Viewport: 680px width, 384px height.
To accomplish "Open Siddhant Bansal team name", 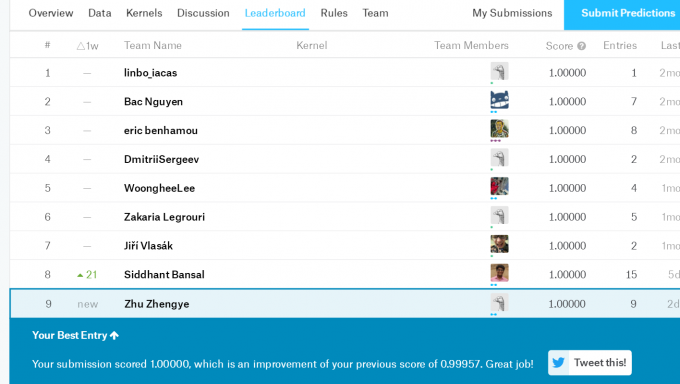I will (x=164, y=275).
